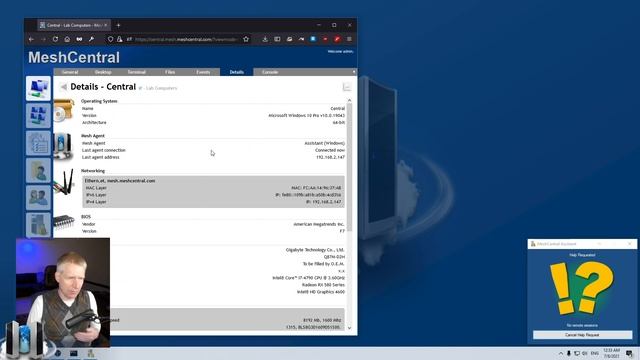
Task: Click Cancel Help Request button
Action: (x=582, y=335)
